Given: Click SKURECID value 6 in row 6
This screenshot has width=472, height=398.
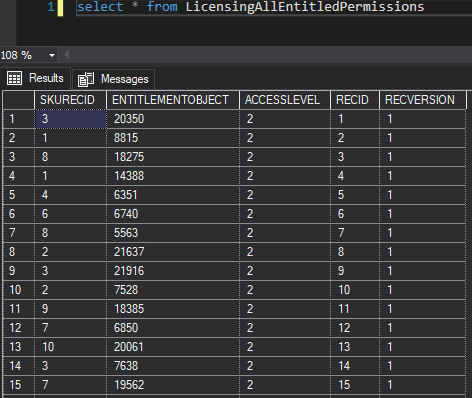Looking at the screenshot, I should click(70, 214).
